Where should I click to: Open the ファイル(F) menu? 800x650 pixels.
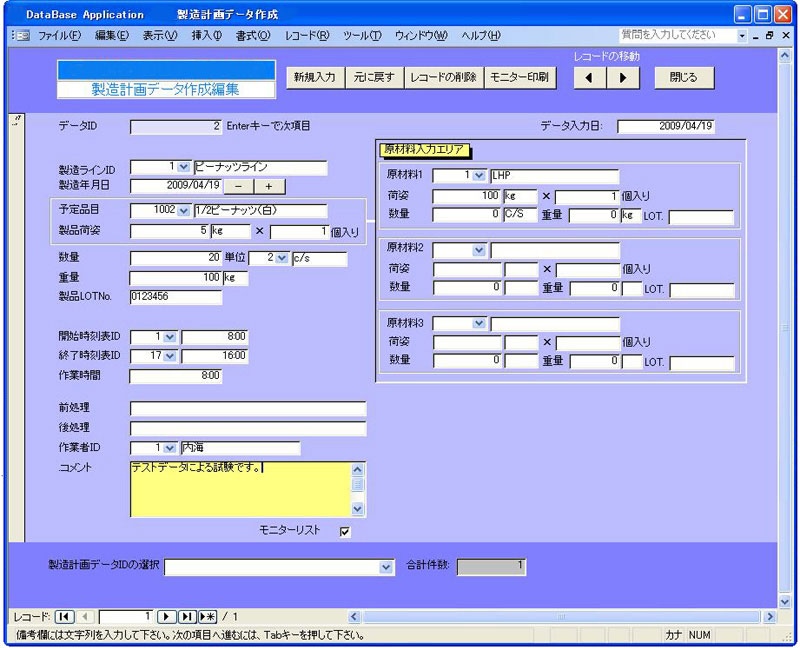coord(60,36)
